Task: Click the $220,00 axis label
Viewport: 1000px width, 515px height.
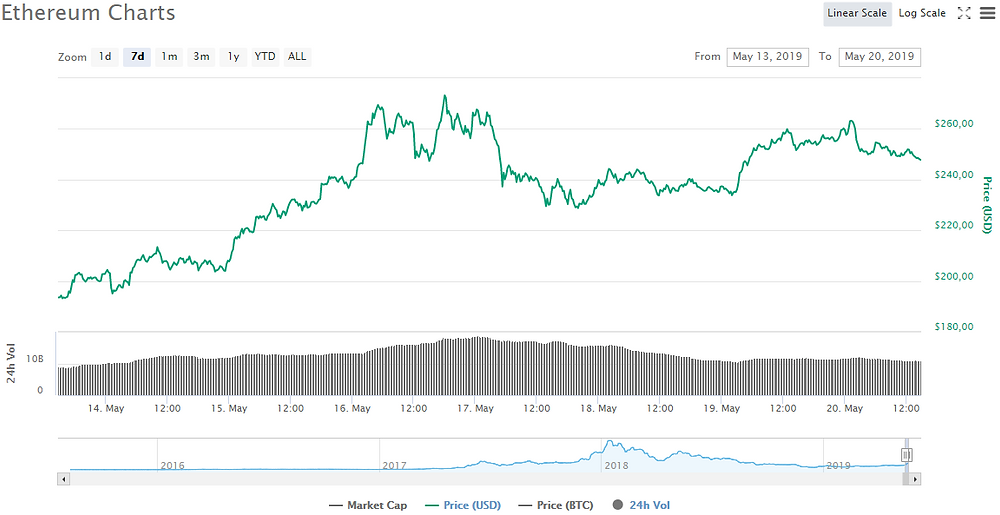Action: pyautogui.click(x=955, y=225)
